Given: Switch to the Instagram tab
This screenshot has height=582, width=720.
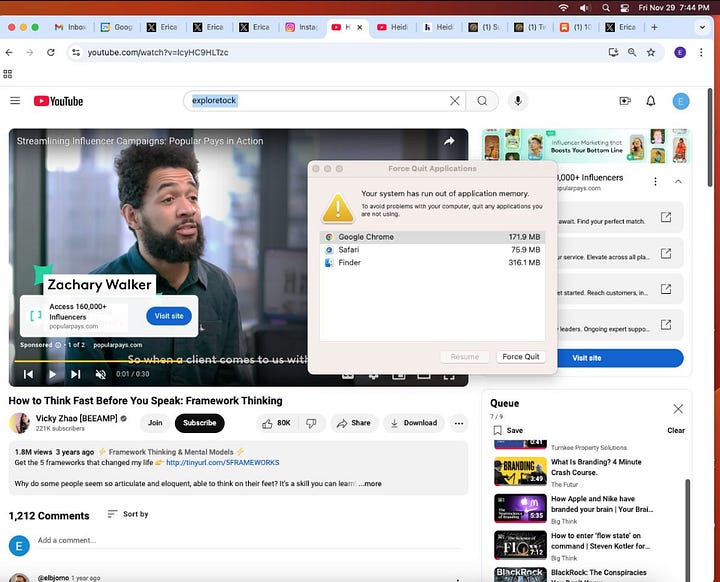Looking at the screenshot, I should coord(302,28).
